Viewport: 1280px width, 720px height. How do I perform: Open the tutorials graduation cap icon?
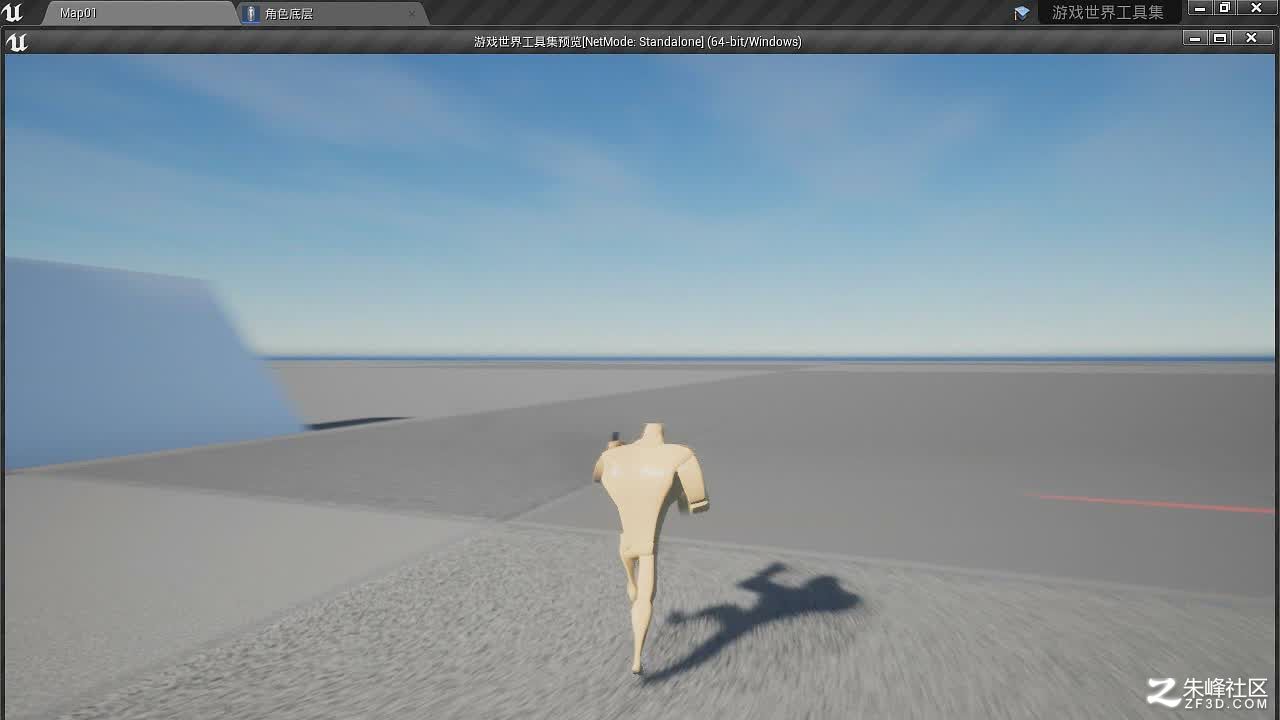pos(1021,13)
